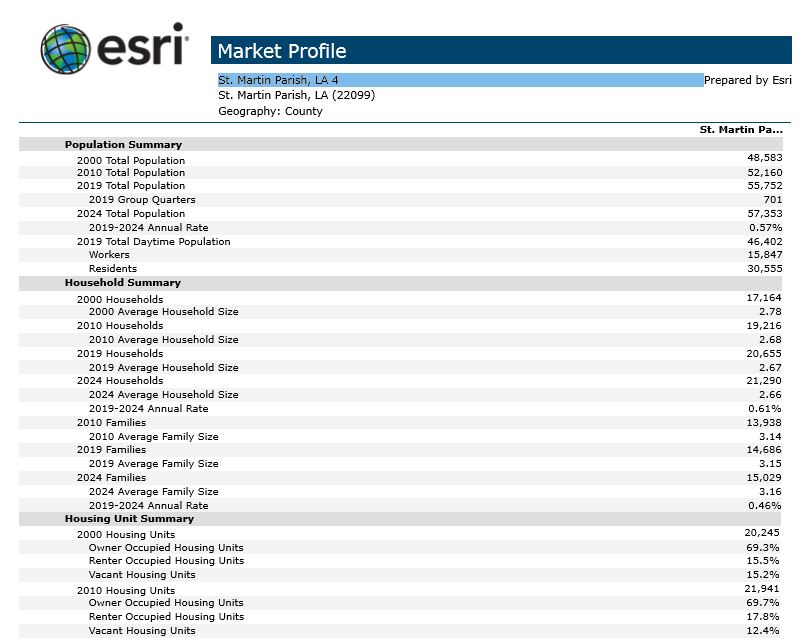Select value 14,686
Screen dimensions: 809x640
coord(764,450)
